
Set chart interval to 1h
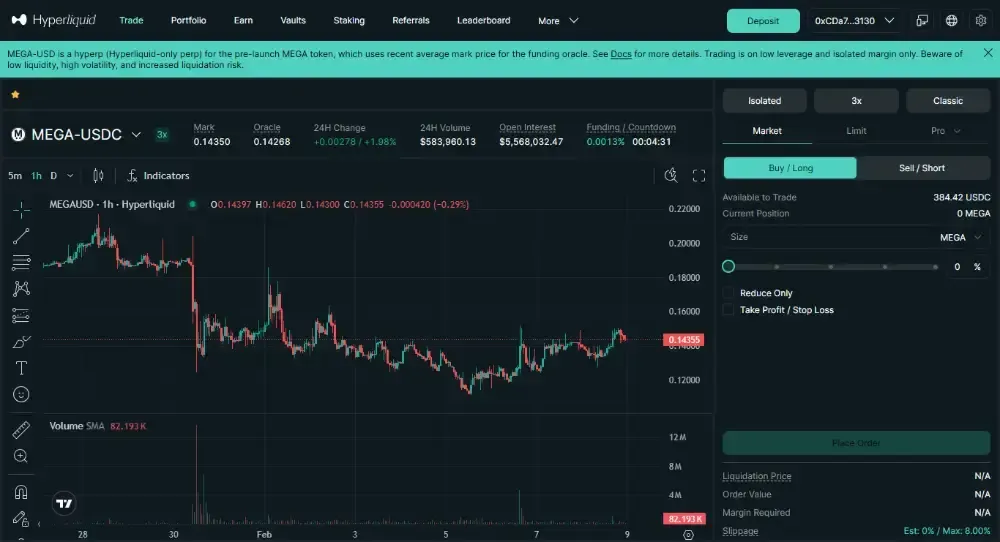click(x=36, y=176)
